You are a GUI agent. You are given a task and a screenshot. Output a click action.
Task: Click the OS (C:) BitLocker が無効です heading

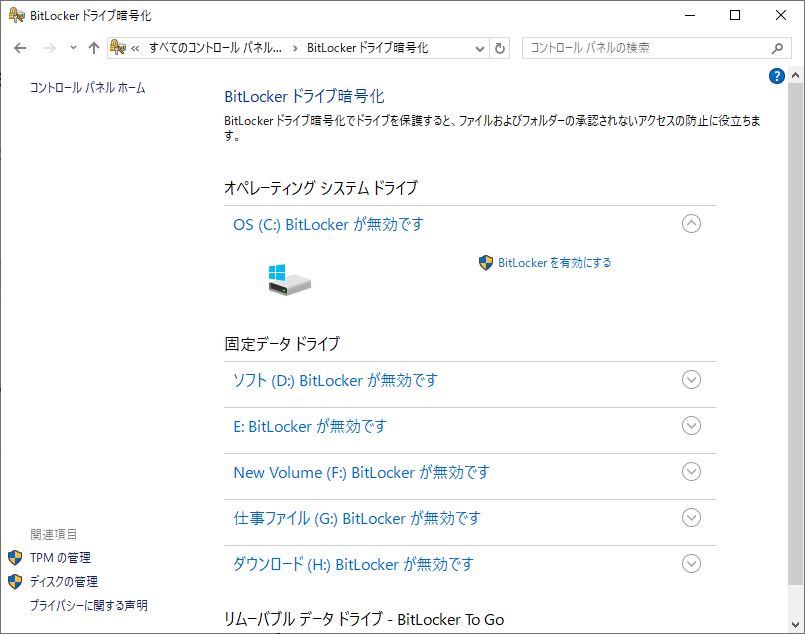[x=329, y=224]
